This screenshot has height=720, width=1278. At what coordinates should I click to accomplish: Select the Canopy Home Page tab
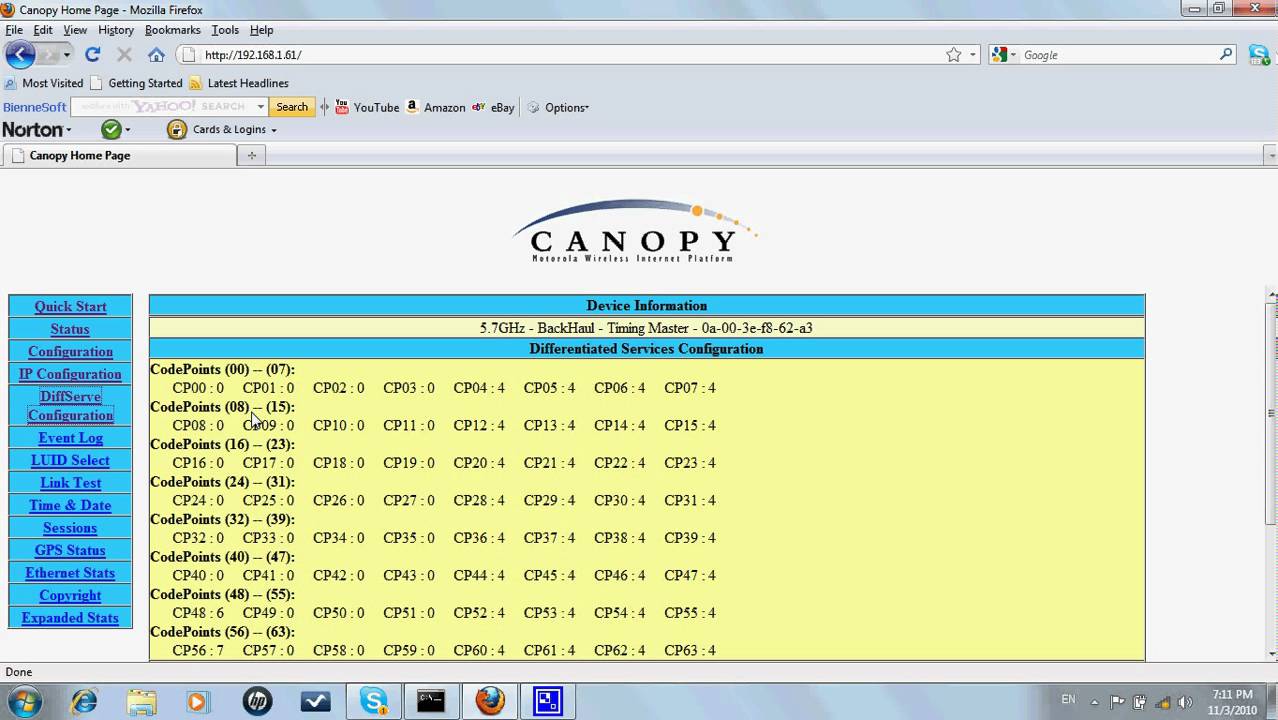[120, 155]
